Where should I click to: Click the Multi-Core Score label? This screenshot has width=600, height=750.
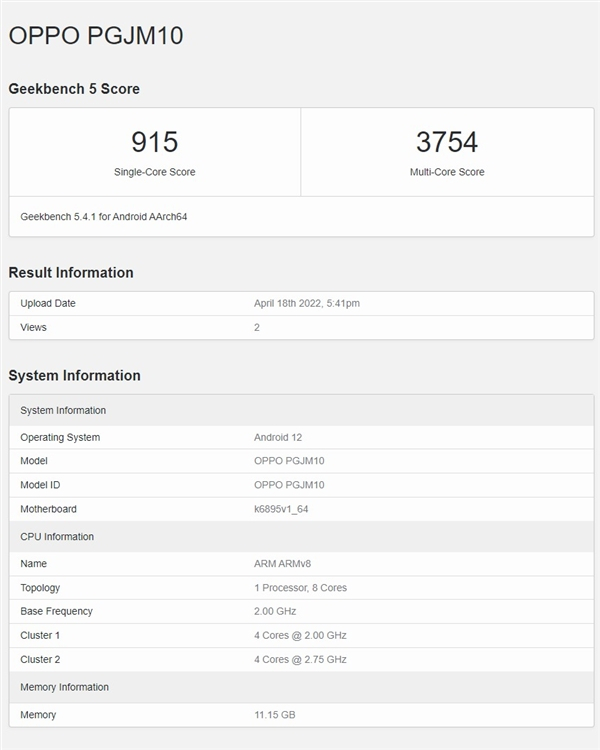[446, 172]
